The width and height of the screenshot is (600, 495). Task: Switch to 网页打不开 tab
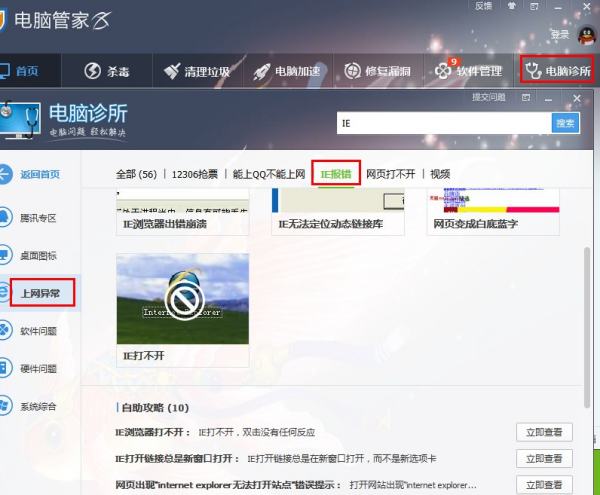(x=390, y=174)
